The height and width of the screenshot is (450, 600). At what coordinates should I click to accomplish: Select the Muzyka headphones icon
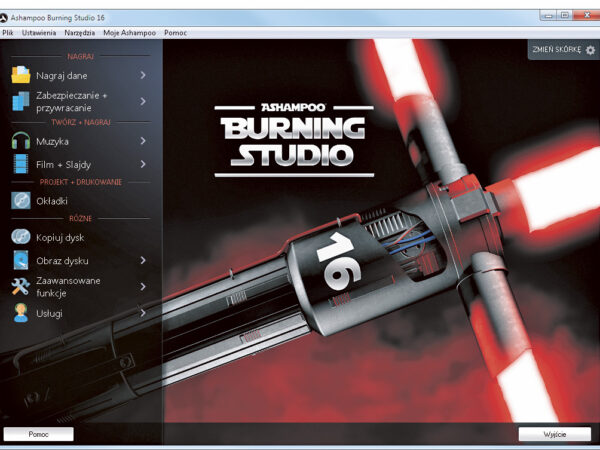pos(21,142)
